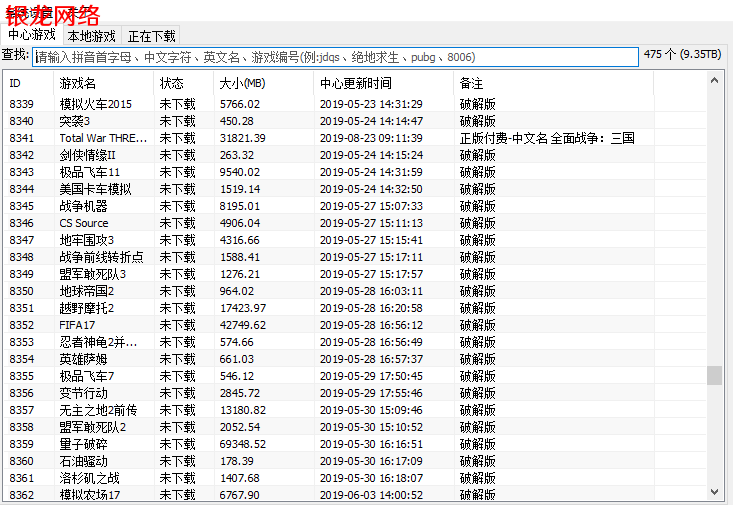Select the row 地牢围攻3
Viewport: 733px width, 505px height.
coord(354,240)
